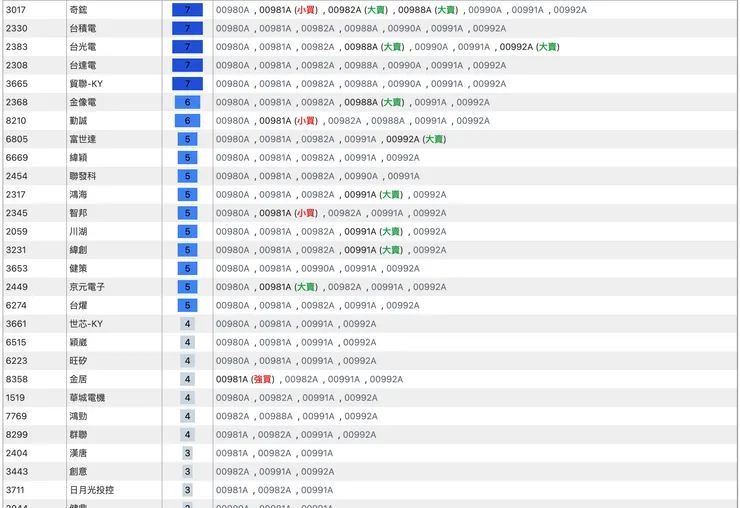This screenshot has width=740, height=508.
Task: Select the stock name 奇鋐
Action: [x=78, y=10]
